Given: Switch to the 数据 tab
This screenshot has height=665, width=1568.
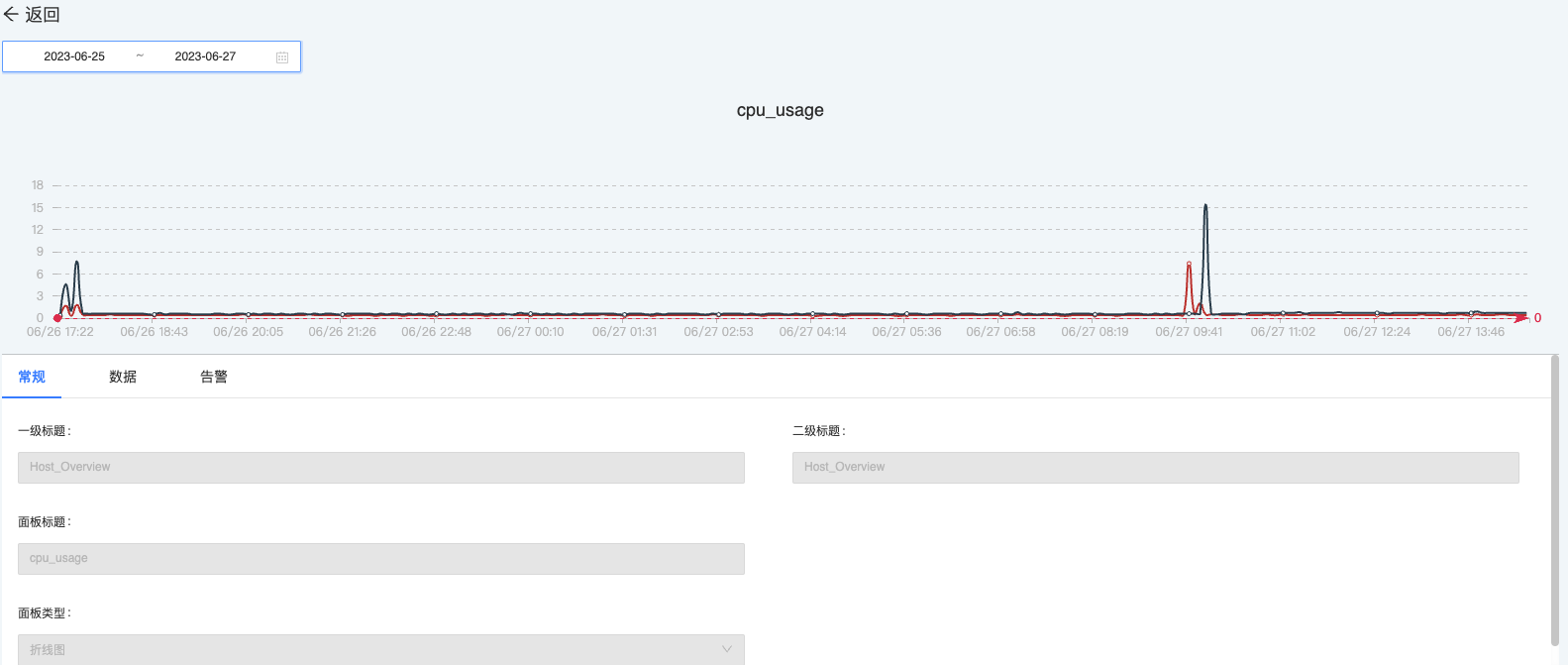Looking at the screenshot, I should [123, 377].
